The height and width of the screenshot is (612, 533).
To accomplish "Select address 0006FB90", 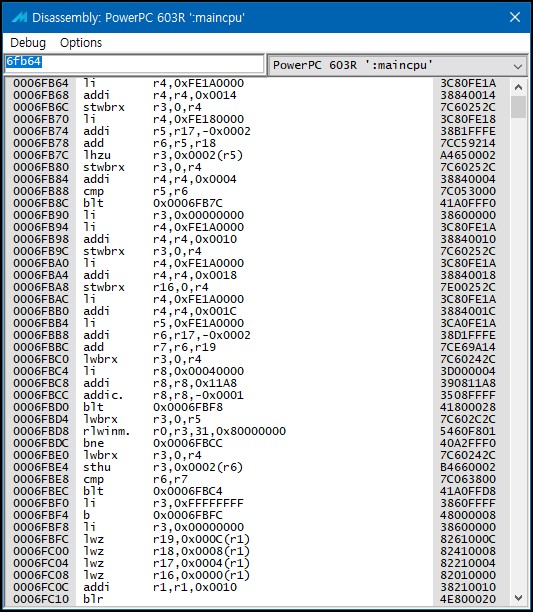I will point(41,215).
